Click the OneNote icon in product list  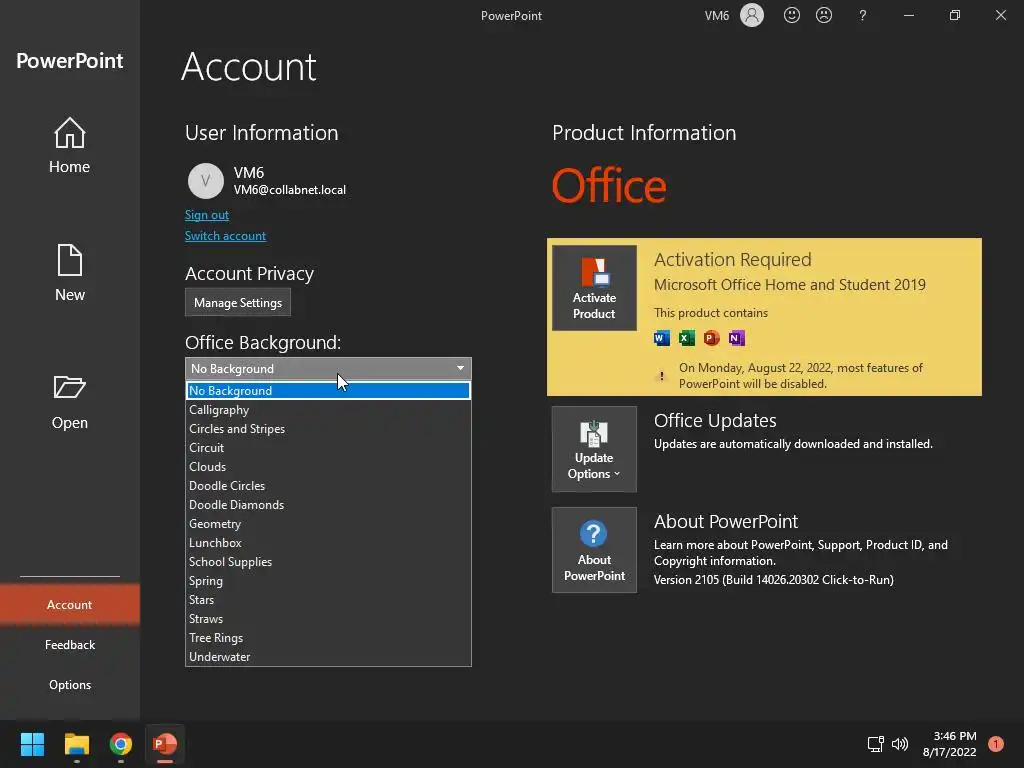737,338
